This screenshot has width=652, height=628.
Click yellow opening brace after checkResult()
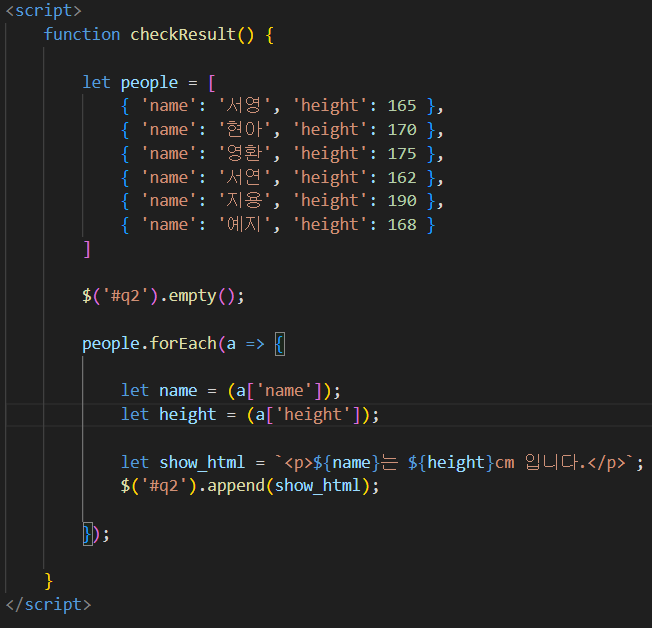(269, 35)
